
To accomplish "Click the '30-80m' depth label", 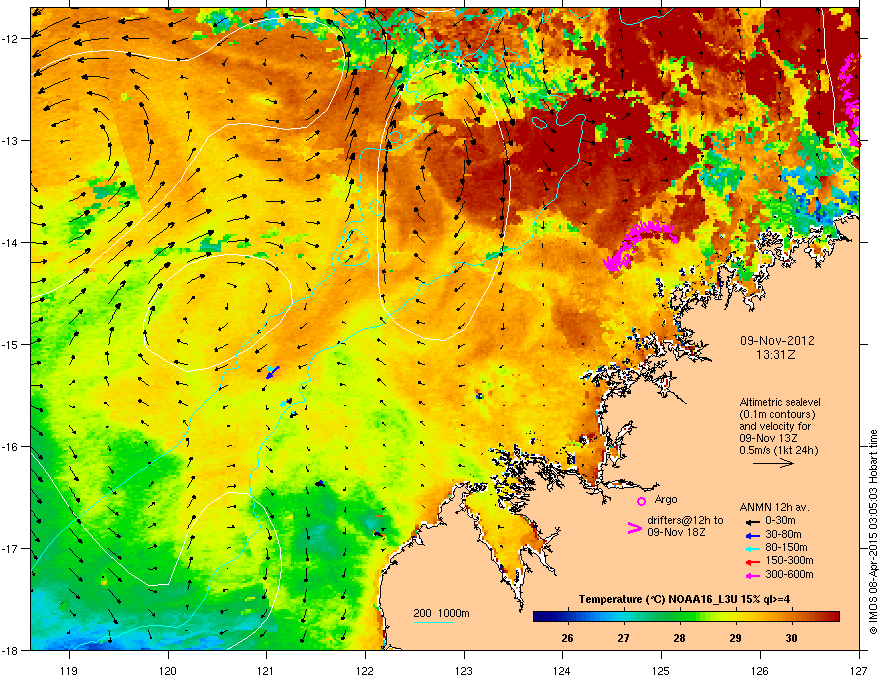I will pyautogui.click(x=783, y=535).
